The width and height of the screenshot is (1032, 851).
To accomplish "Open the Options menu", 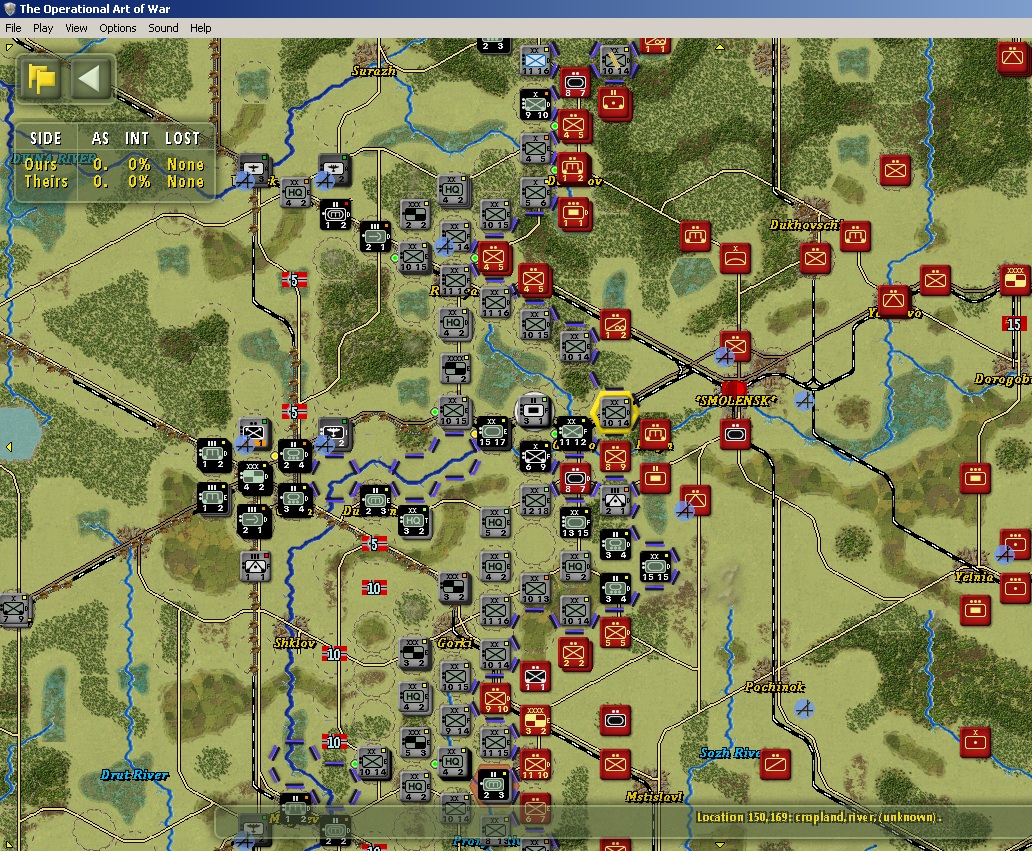I will point(118,28).
